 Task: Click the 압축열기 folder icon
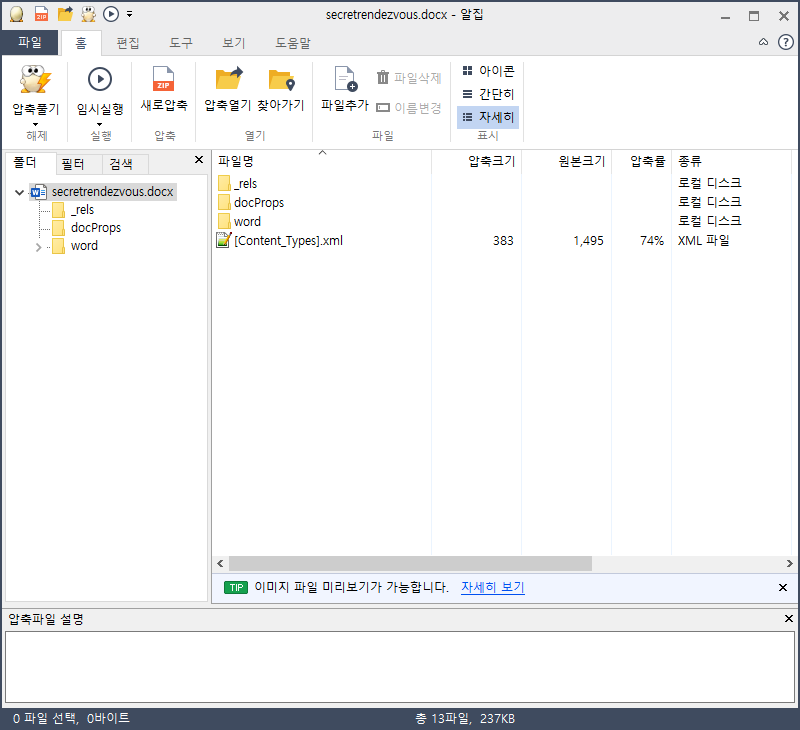point(229,79)
